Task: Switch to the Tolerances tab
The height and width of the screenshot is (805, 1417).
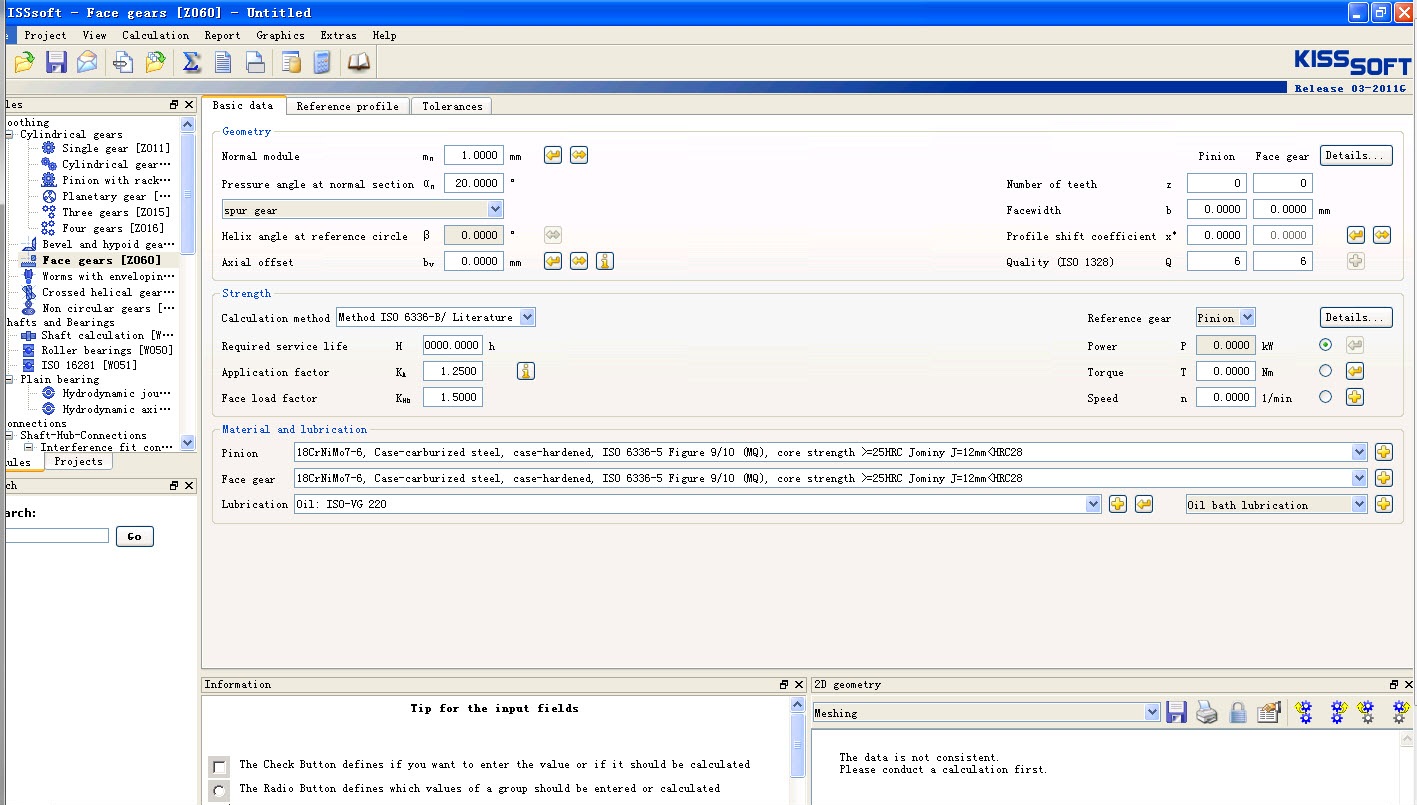Action: click(x=452, y=106)
